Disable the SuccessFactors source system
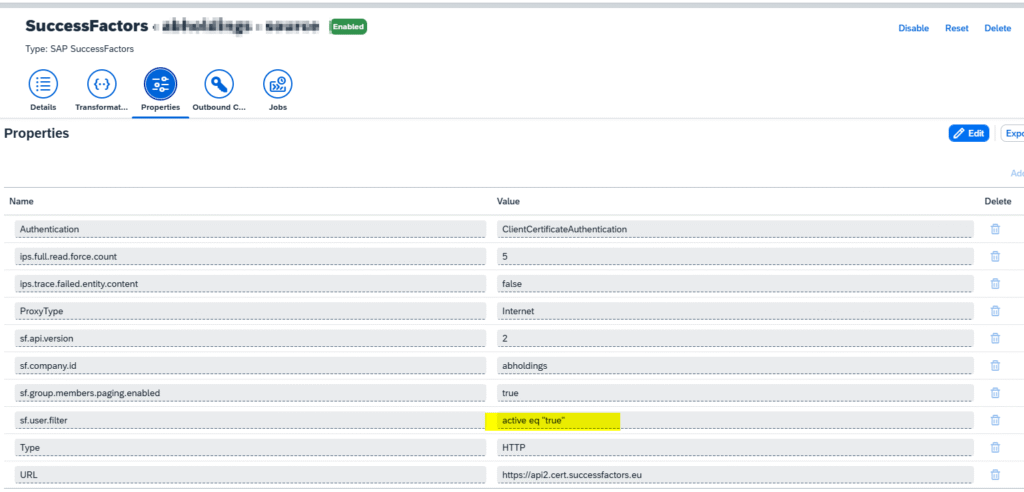This screenshot has width=1024, height=492. pos(914,28)
